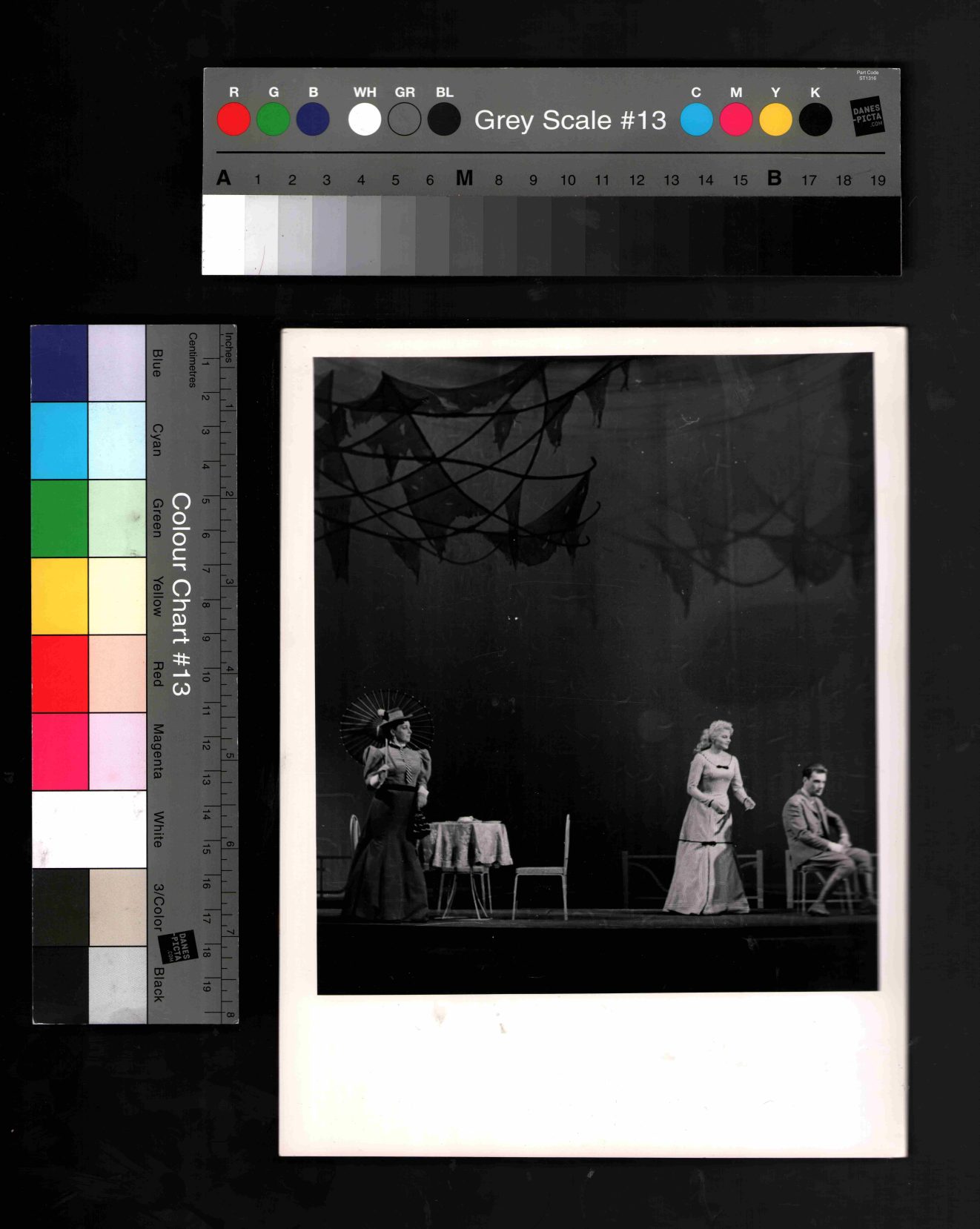The image size is (980, 1229).
Task: Click the hanging bunting flags in the photo
Action: [460, 460]
